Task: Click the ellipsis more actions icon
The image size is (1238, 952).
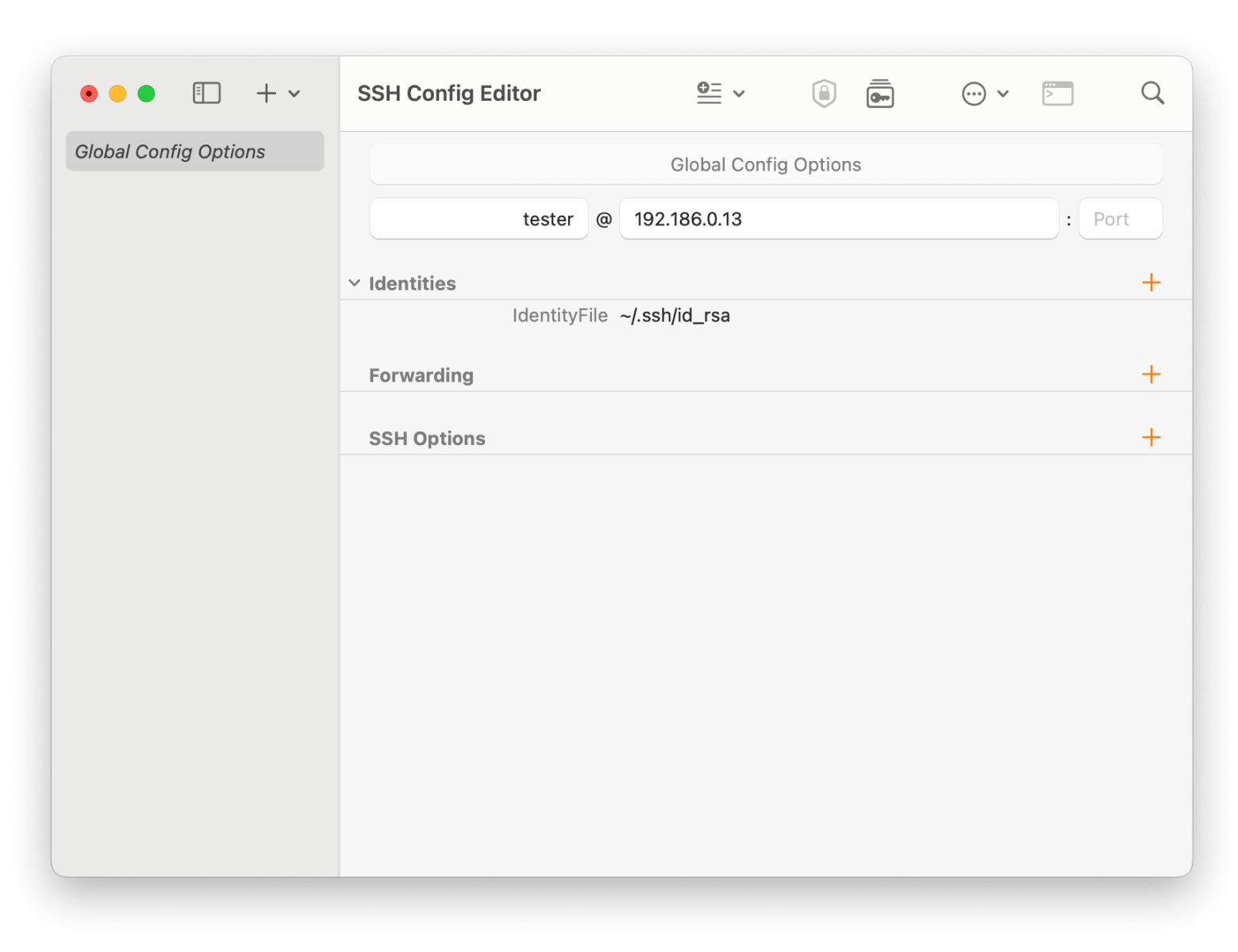Action: coord(973,94)
